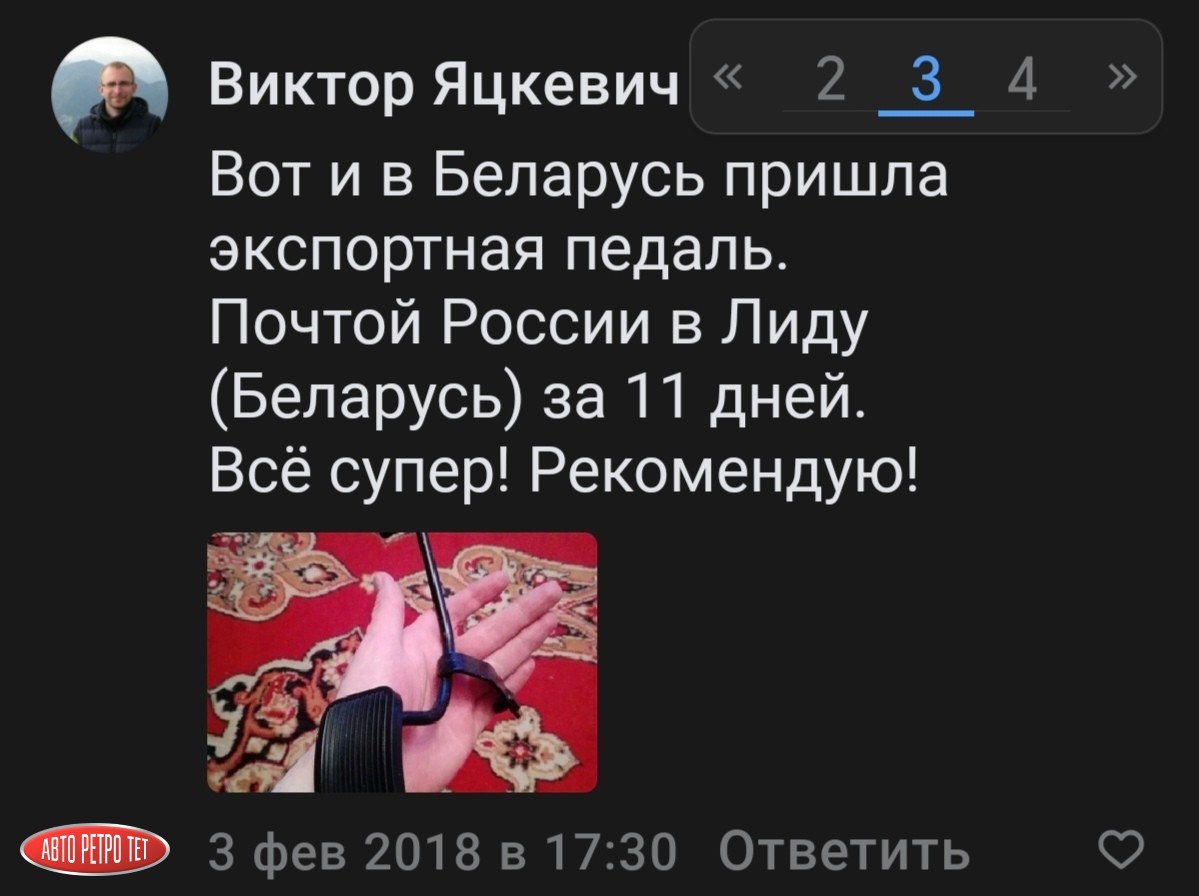Click the blue underline under page 3
Screen dimensions: 1199x896
(926, 113)
